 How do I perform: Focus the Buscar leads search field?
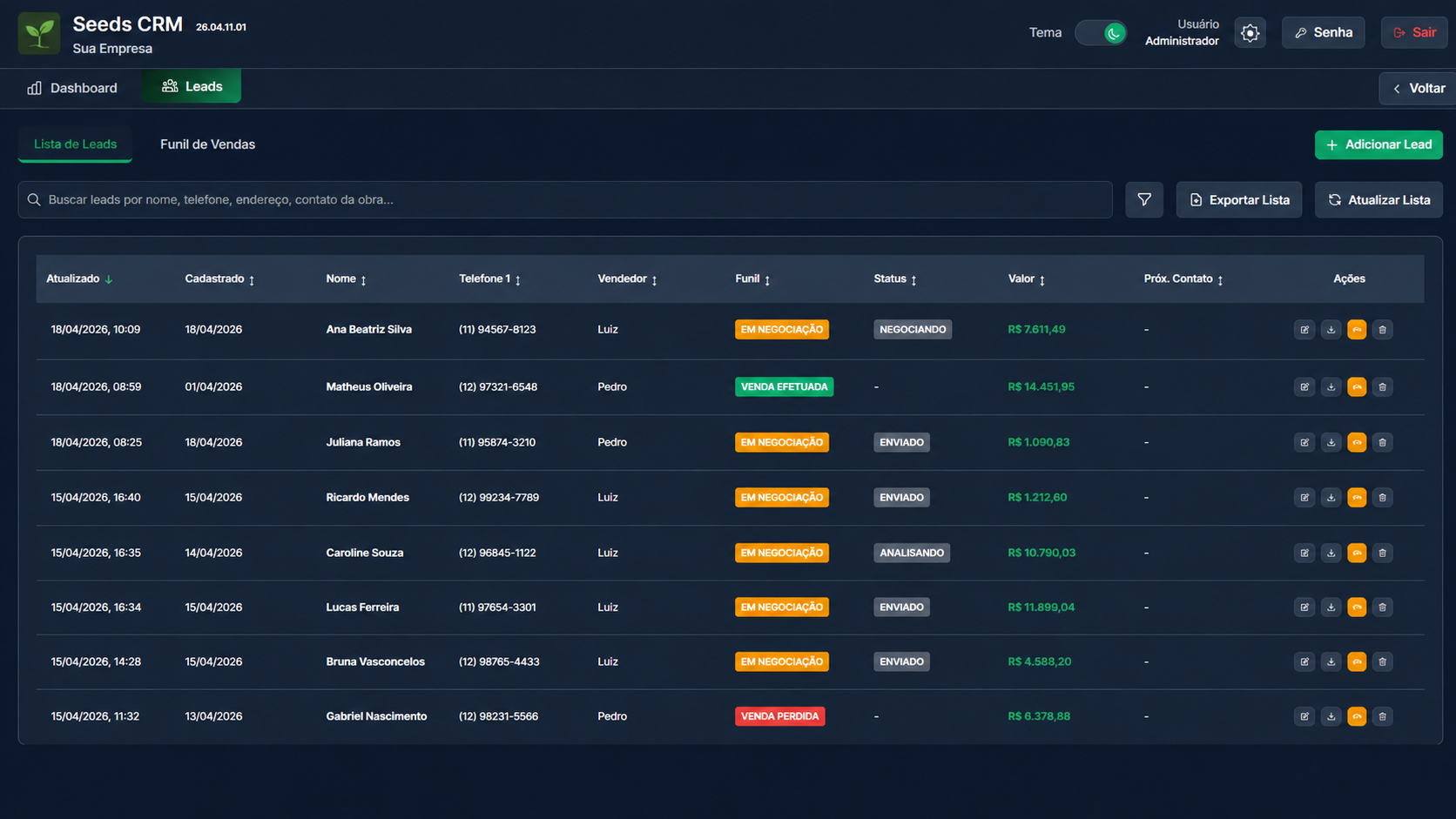point(565,199)
